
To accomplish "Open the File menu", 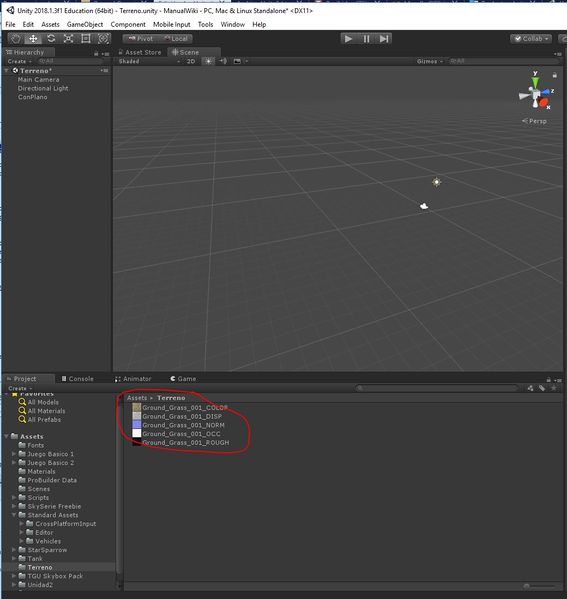I will click(x=10, y=24).
